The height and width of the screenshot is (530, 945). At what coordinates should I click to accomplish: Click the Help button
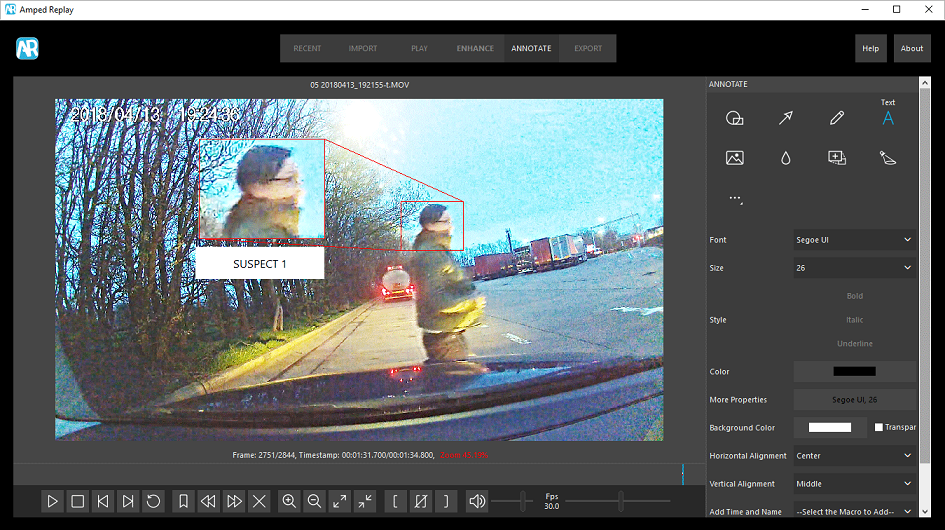click(x=870, y=48)
